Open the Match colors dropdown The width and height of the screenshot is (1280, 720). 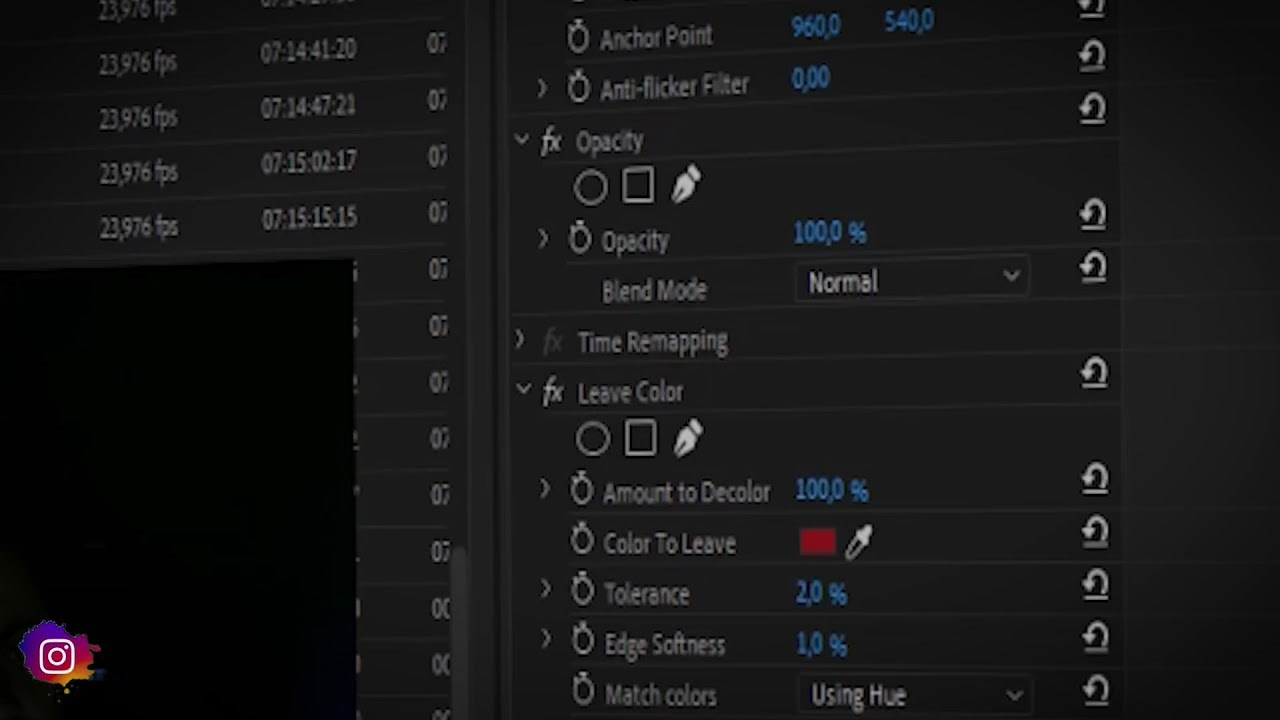(915, 694)
